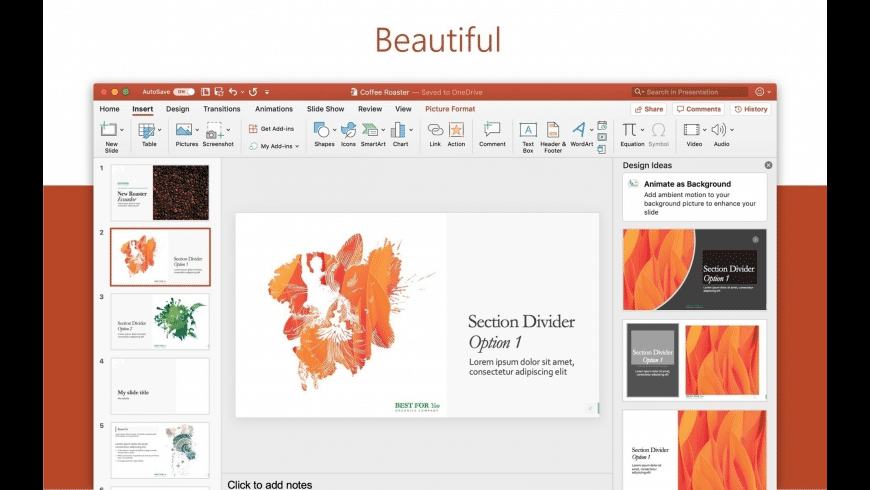This screenshot has height=490, width=870.
Task: Expand the Audio dropdown arrow
Action: [x=732, y=130]
